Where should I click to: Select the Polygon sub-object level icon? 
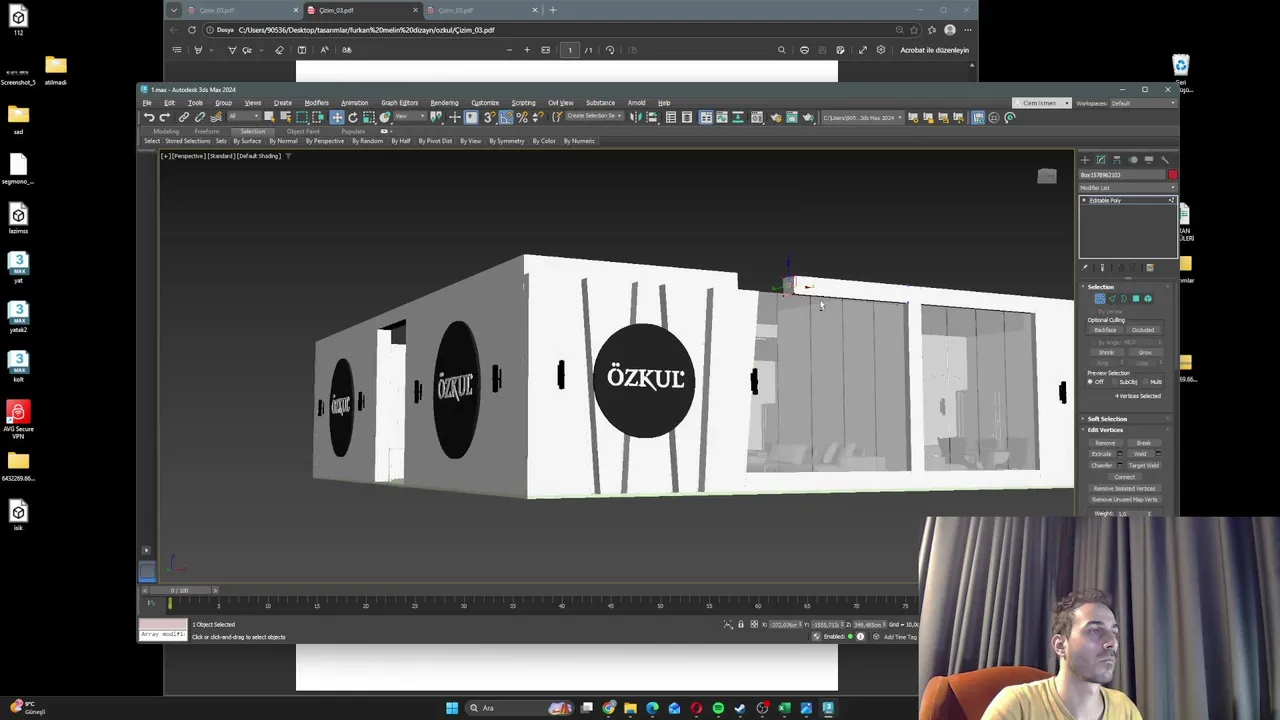click(1136, 298)
